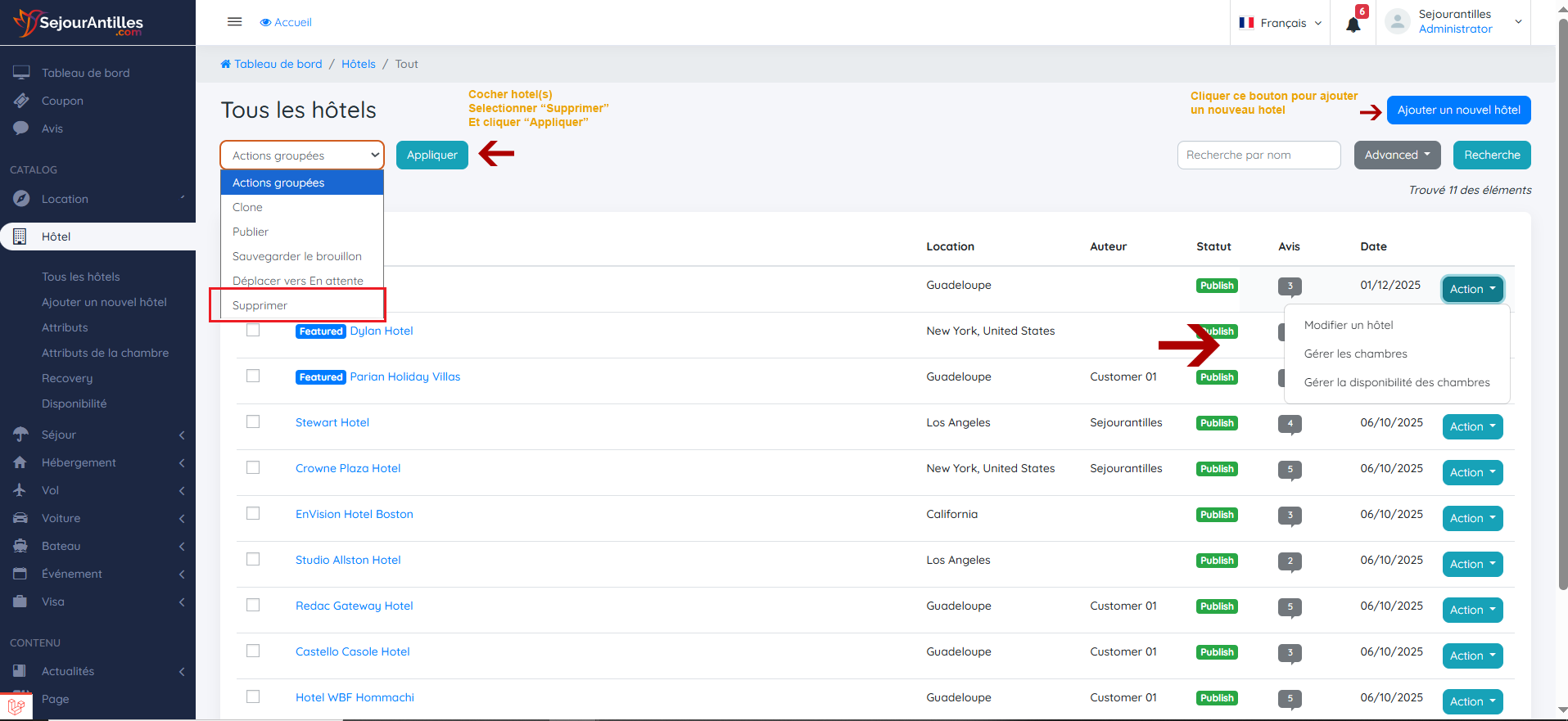Click the Voiture car icon
Image resolution: width=1568 pixels, height=721 pixels.
(20, 518)
